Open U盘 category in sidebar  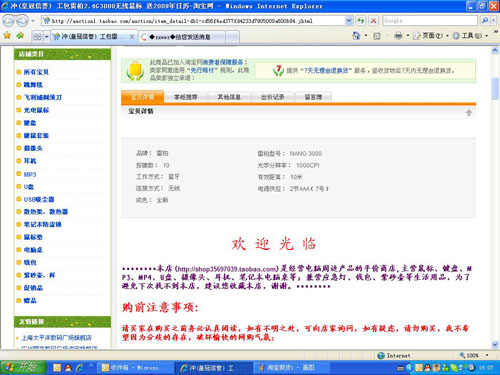pos(29,187)
